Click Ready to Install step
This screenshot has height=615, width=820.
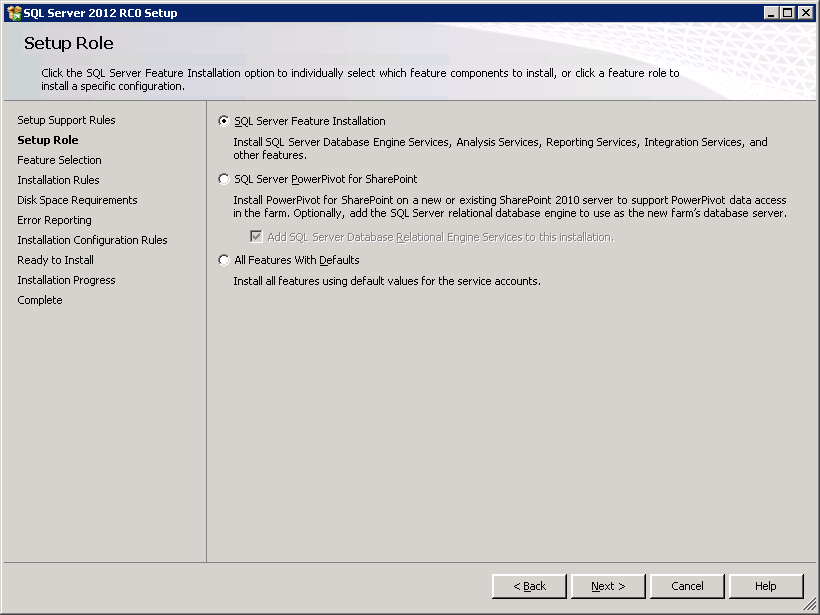[55, 260]
